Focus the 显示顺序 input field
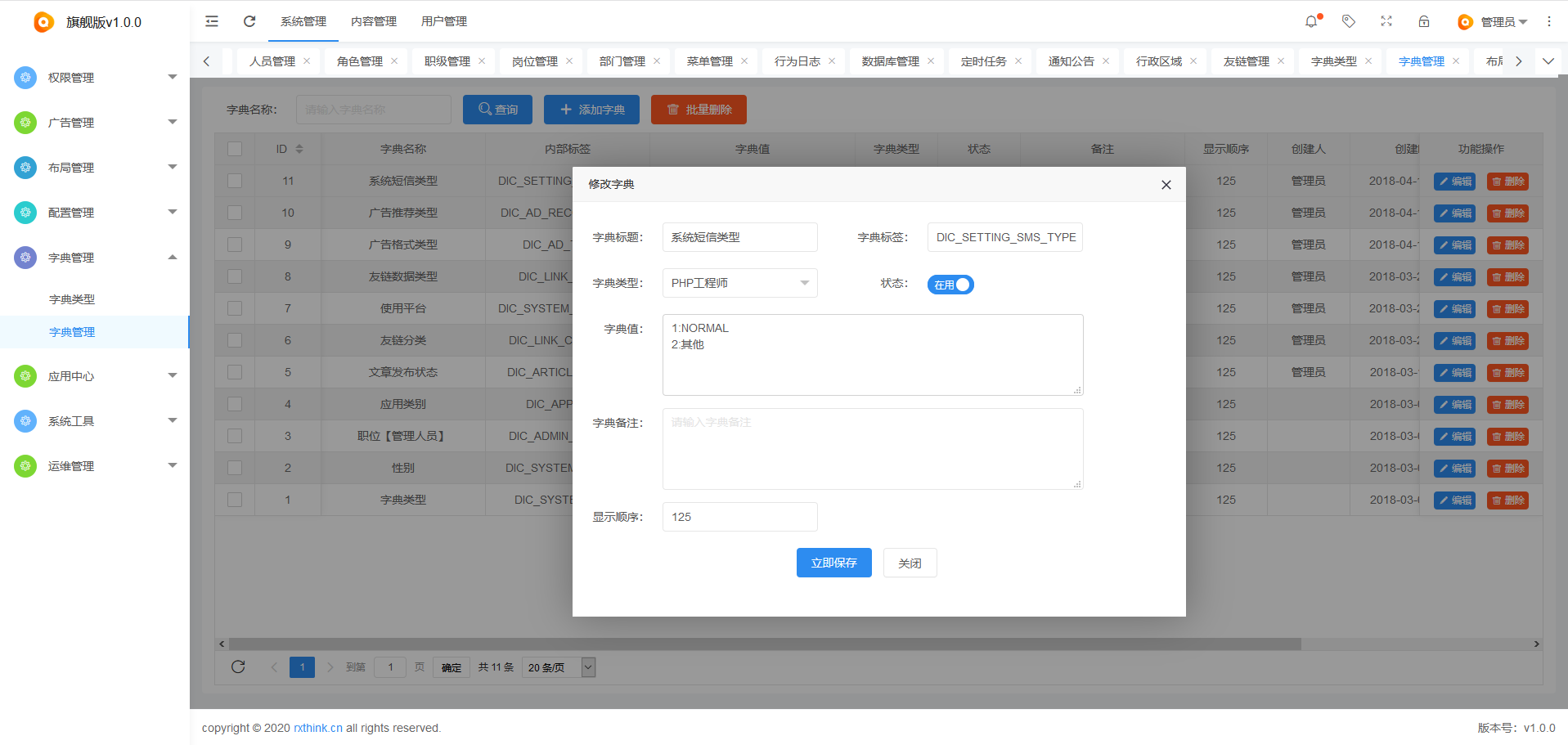Image resolution: width=1568 pixels, height=745 pixels. click(x=739, y=517)
